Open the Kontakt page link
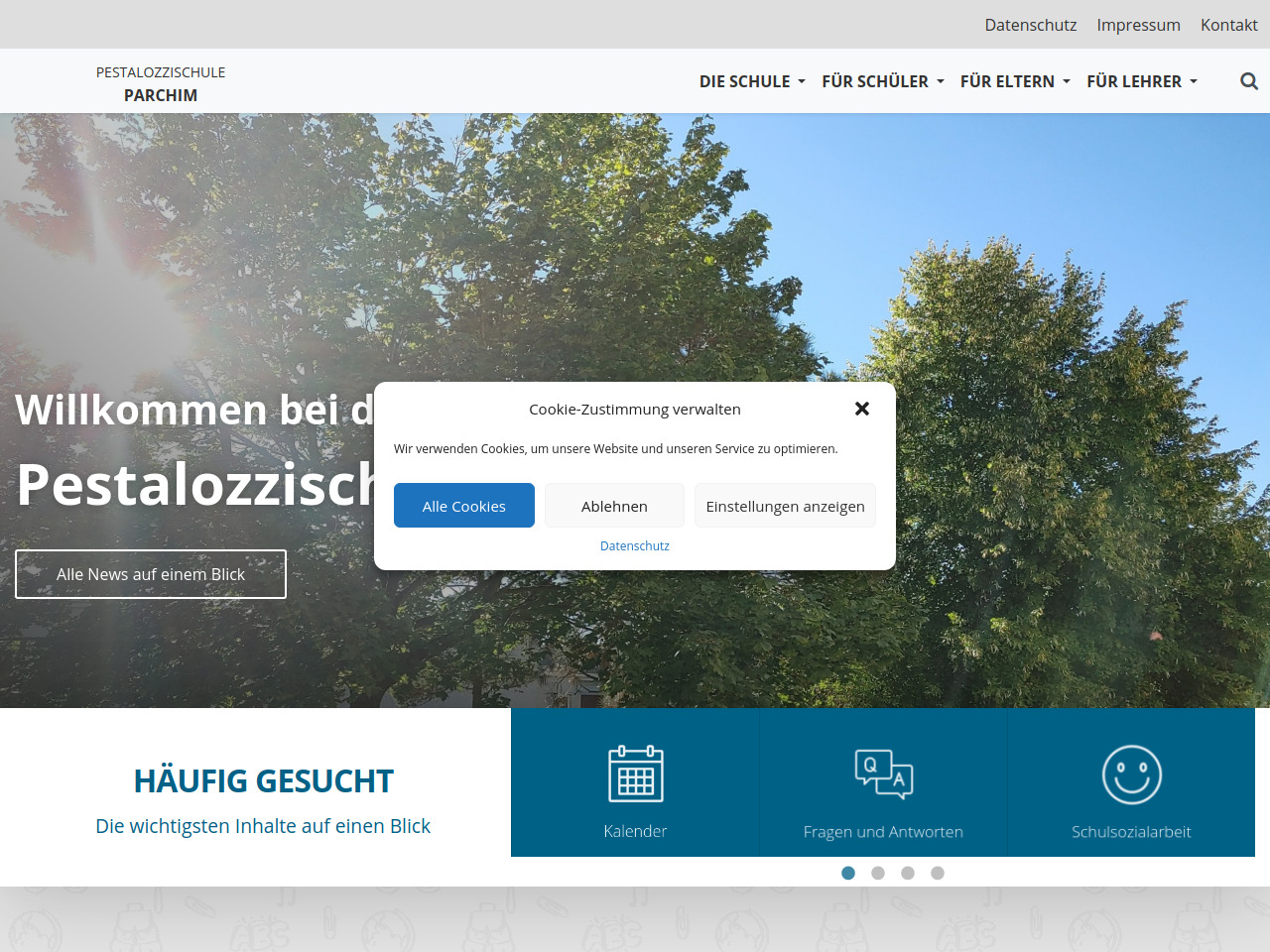 [x=1228, y=25]
